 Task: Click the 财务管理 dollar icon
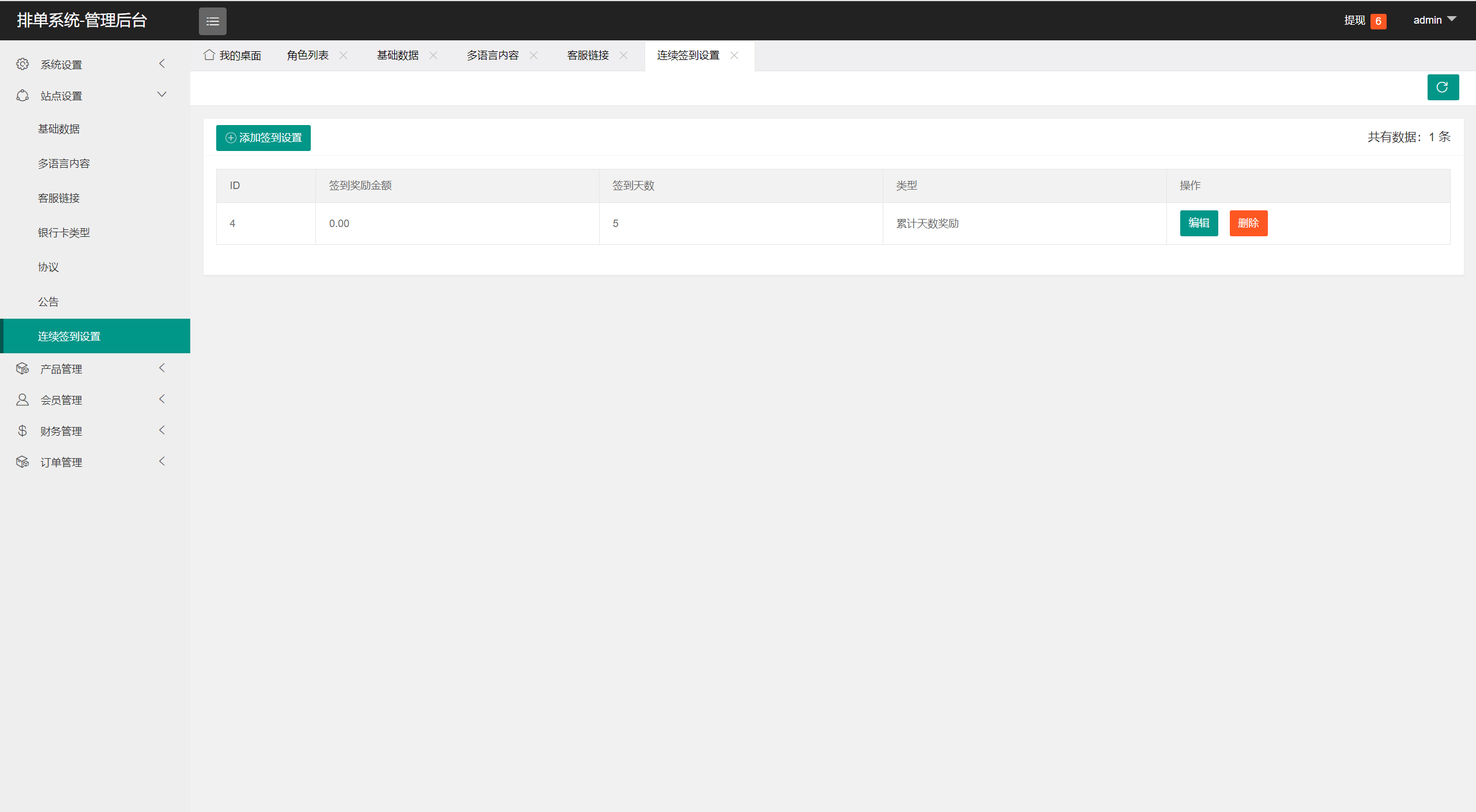pos(22,430)
